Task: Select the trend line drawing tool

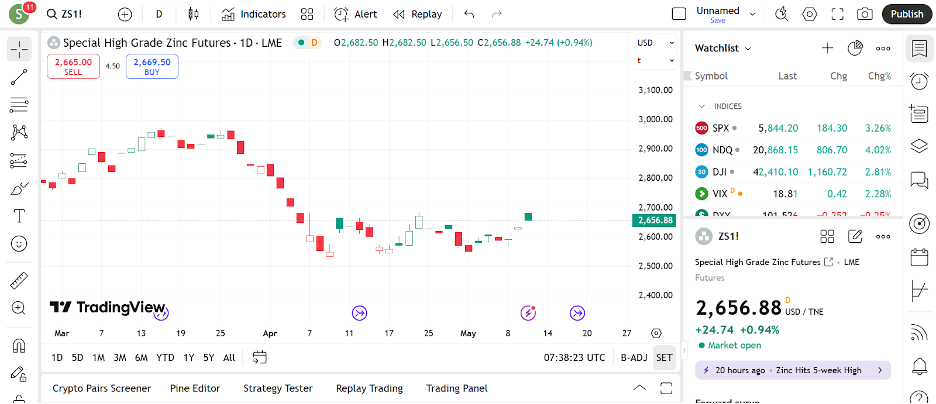Action: [19, 78]
